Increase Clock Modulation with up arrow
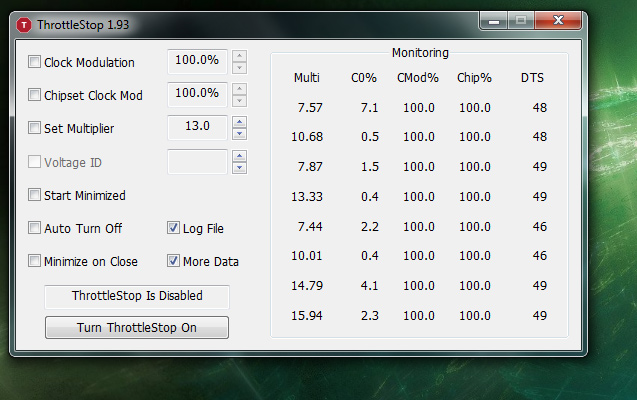This screenshot has width=637, height=400. click(239, 56)
